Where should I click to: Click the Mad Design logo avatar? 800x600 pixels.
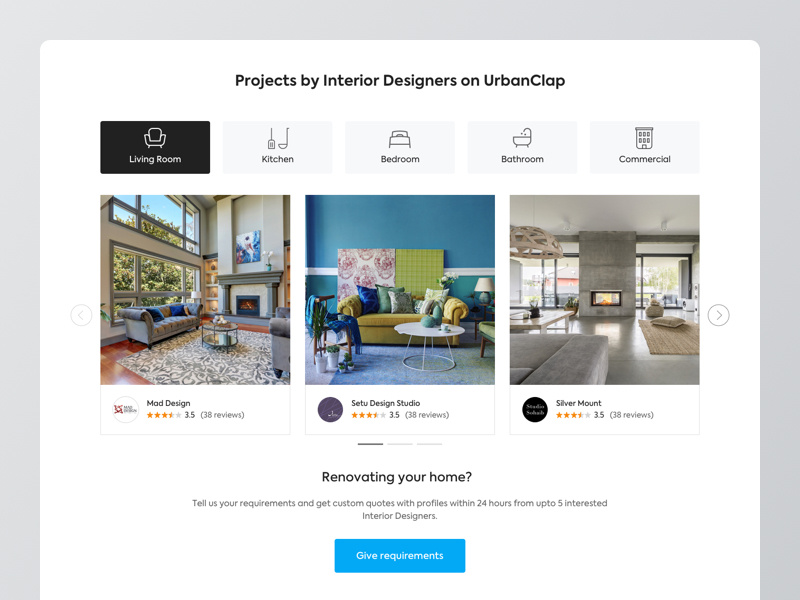point(126,409)
